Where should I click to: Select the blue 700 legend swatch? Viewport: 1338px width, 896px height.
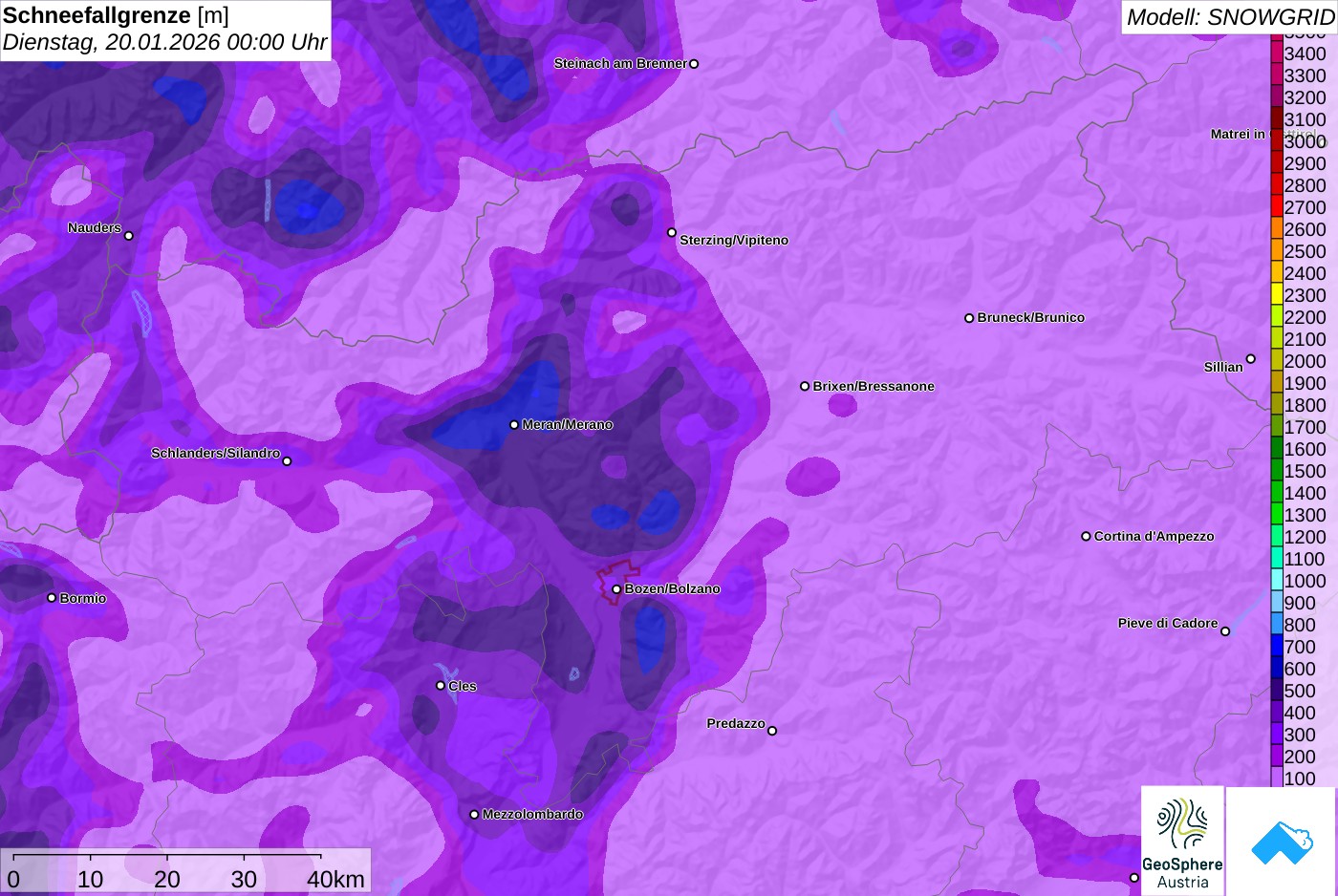[1277, 647]
